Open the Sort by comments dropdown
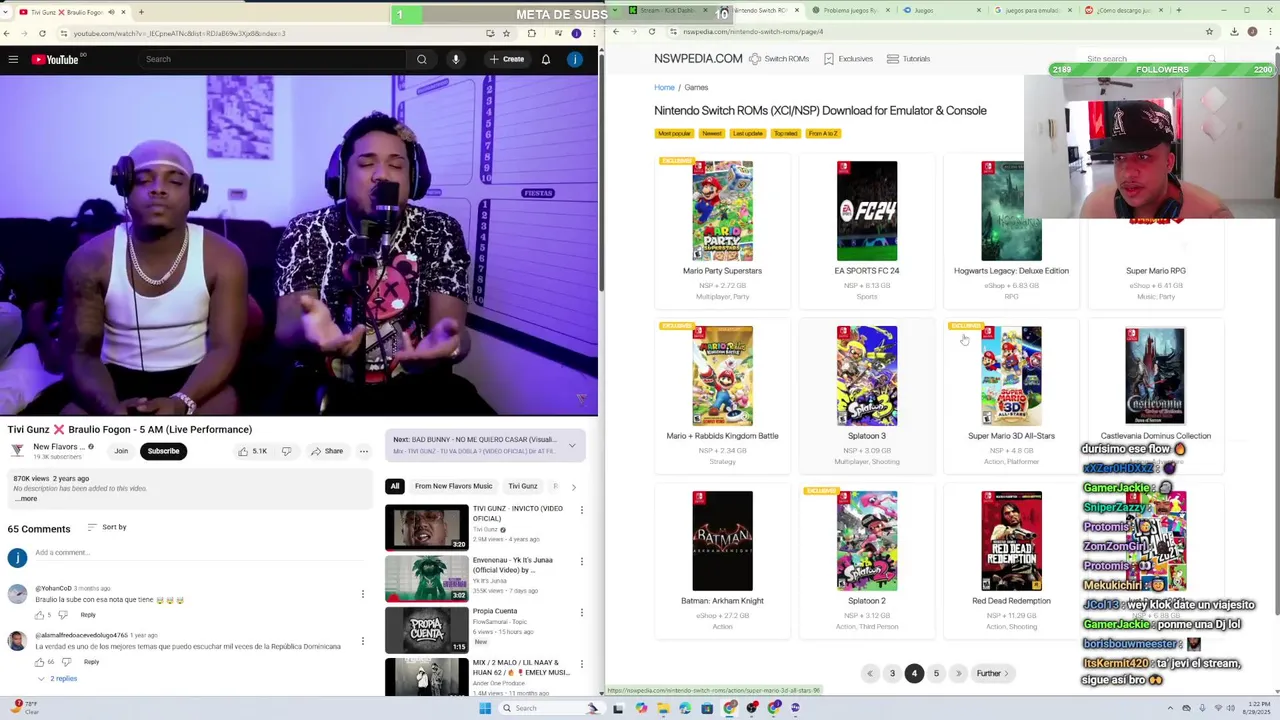 click(107, 527)
